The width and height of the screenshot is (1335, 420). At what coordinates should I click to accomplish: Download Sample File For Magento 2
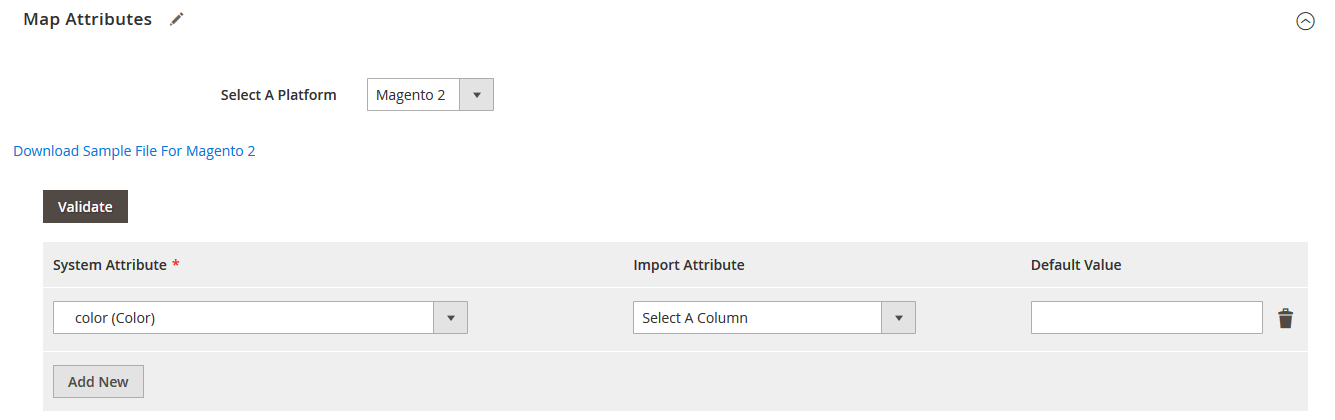click(134, 151)
